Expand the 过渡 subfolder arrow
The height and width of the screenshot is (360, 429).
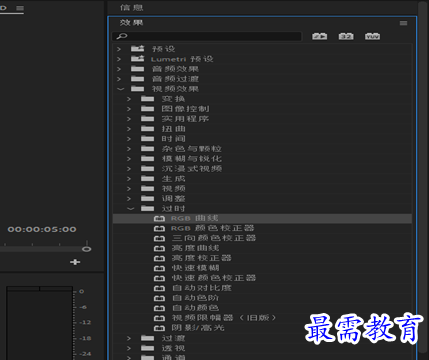129,338
